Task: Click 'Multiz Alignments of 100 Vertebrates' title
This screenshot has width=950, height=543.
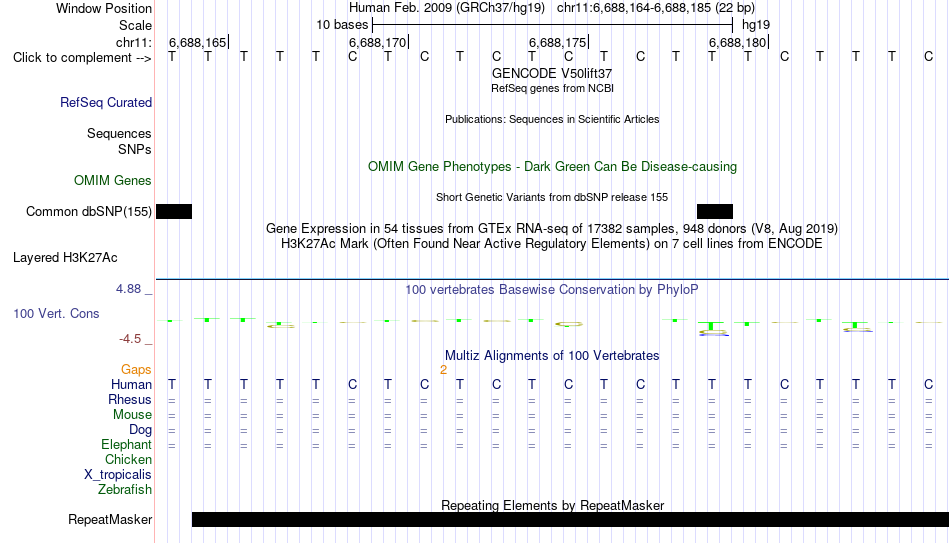Action: click(x=552, y=356)
